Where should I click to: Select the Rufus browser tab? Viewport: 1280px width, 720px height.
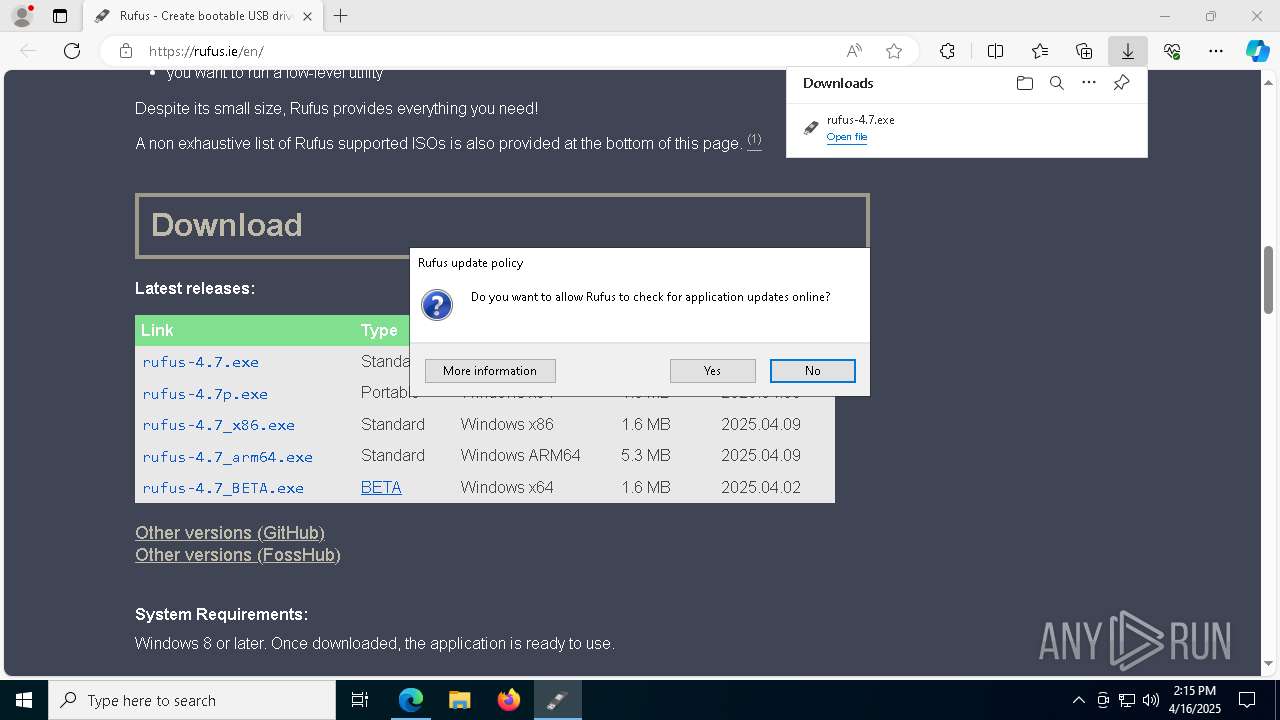(x=203, y=16)
